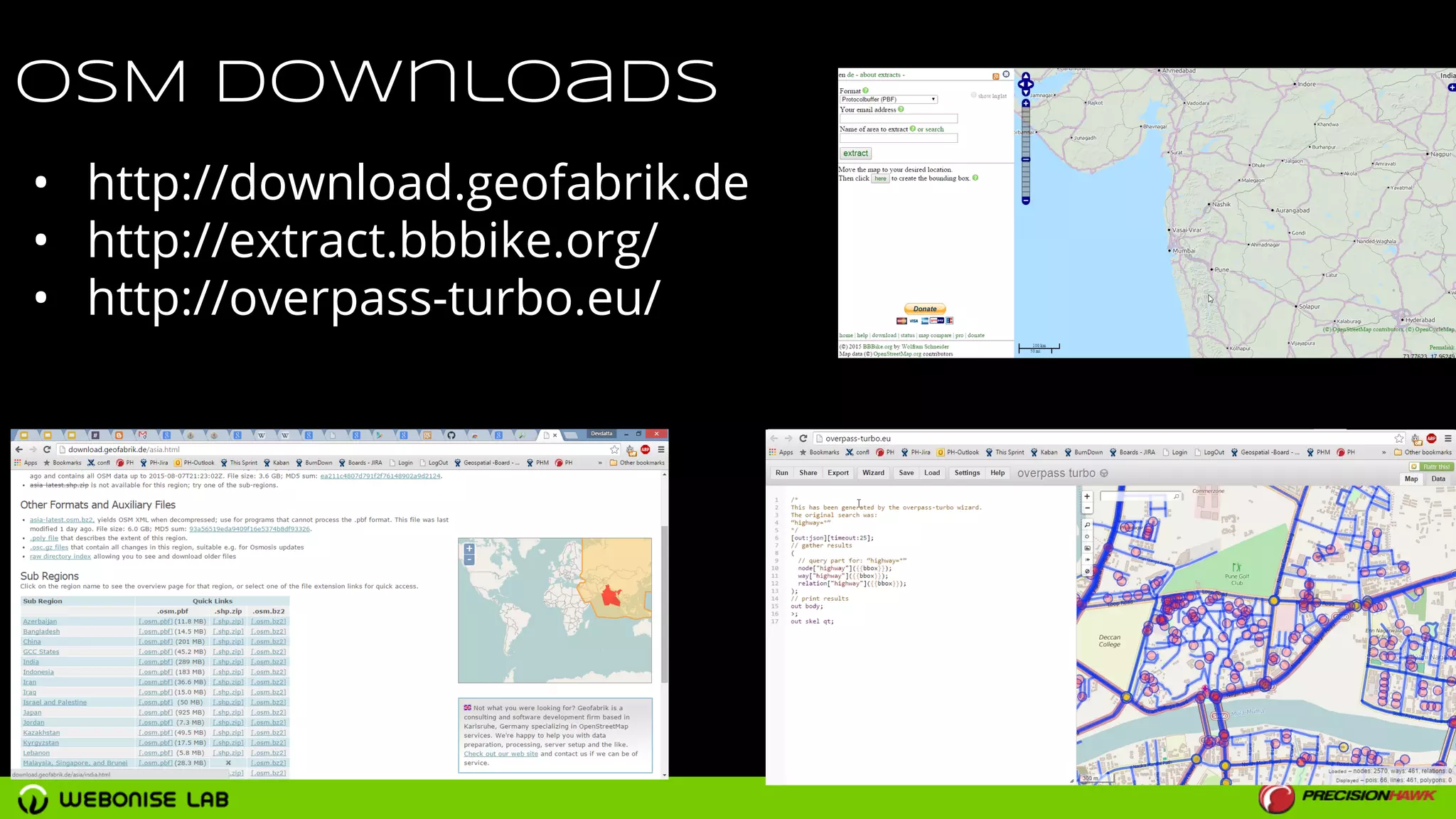Screen dimensions: 1456x819
Task: Expand the bookmarks overflow chevron in geofabrik browser
Action: [600, 463]
